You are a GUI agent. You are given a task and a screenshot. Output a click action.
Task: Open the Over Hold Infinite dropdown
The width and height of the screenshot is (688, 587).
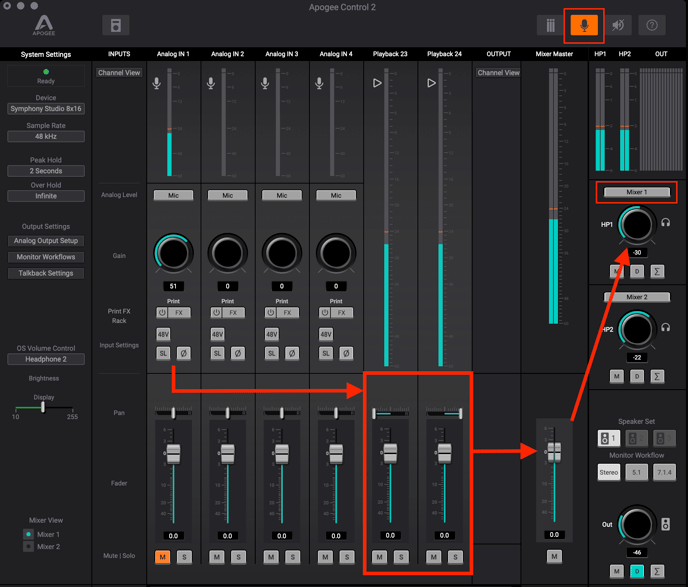click(46, 196)
